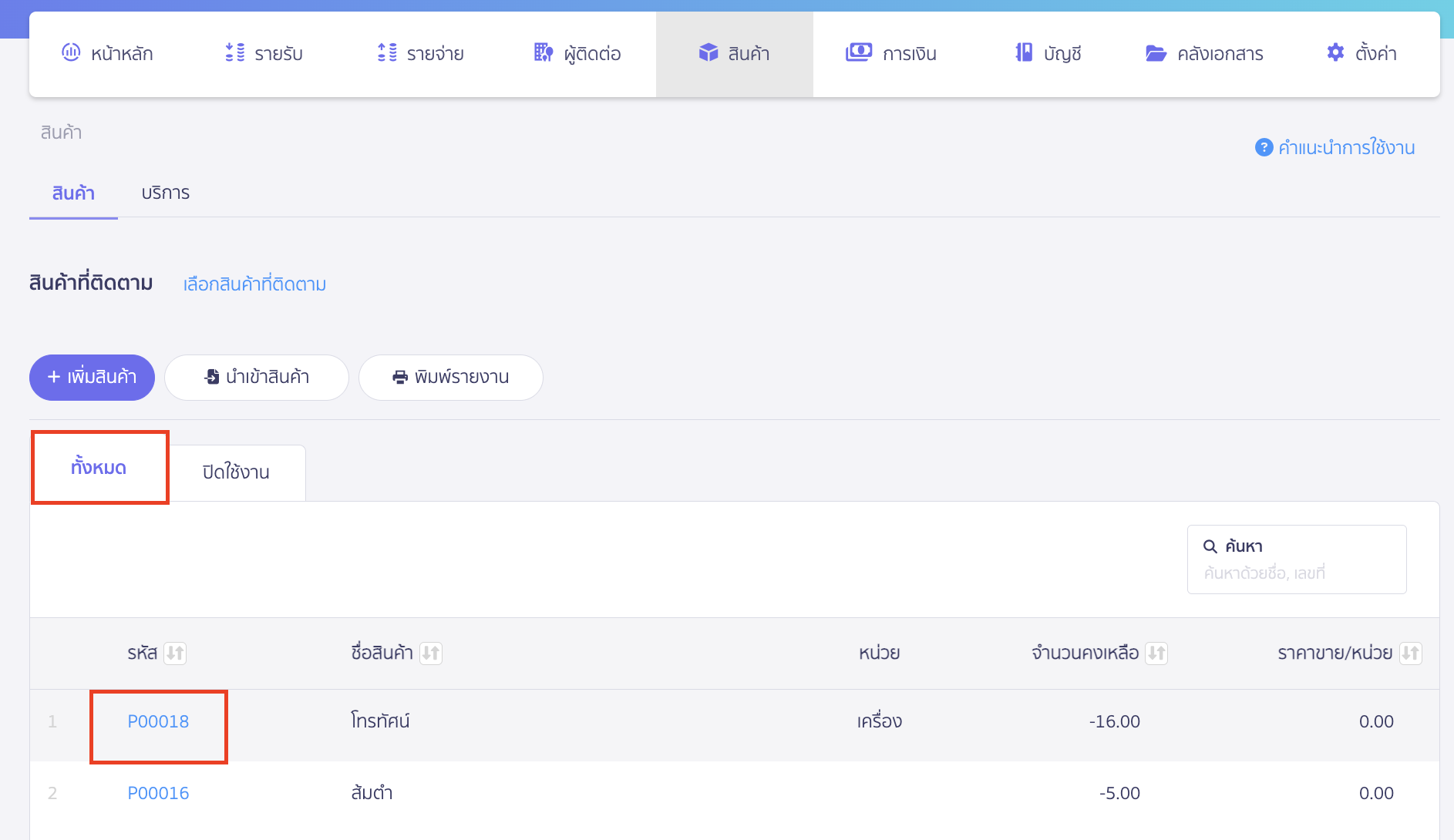Click the blue help question mark icon

click(x=1264, y=147)
